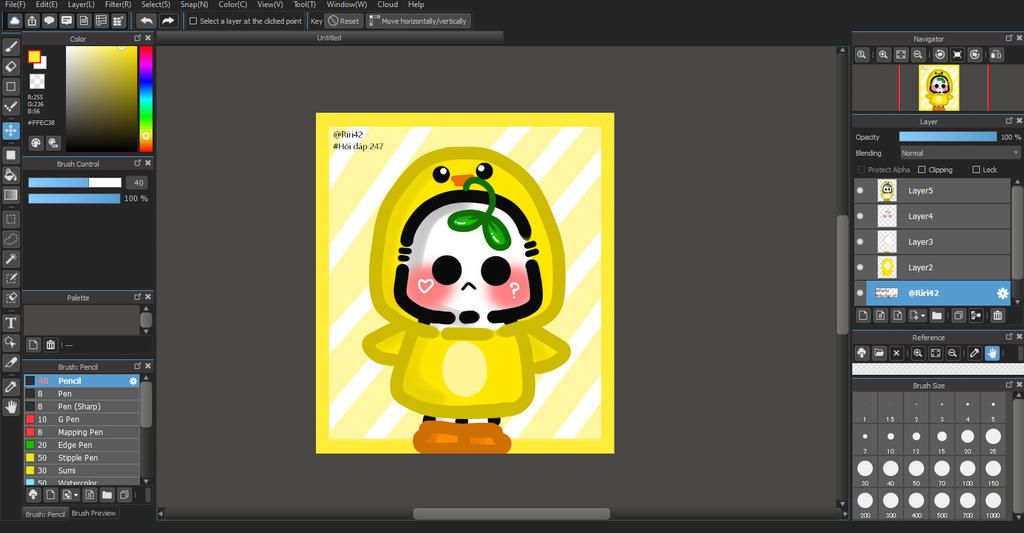Click the Redo arrow button

[168, 21]
